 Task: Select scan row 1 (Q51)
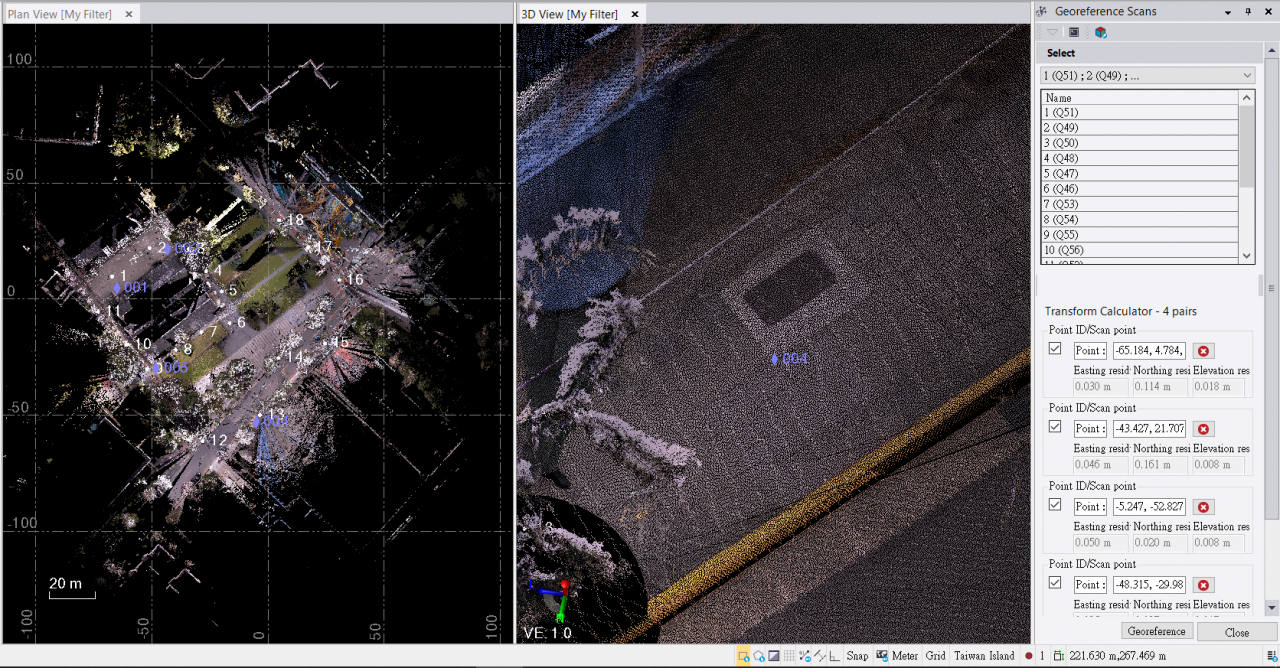pyautogui.click(x=1139, y=113)
